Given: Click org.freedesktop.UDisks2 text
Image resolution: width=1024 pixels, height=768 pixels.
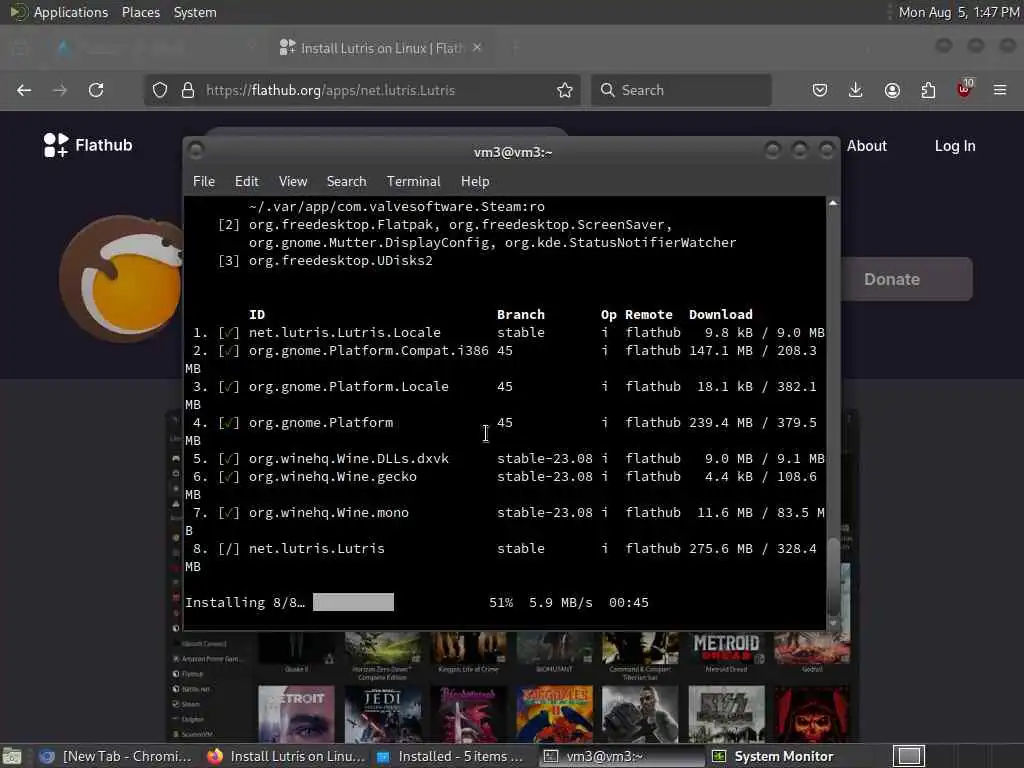Looking at the screenshot, I should (x=340, y=261).
